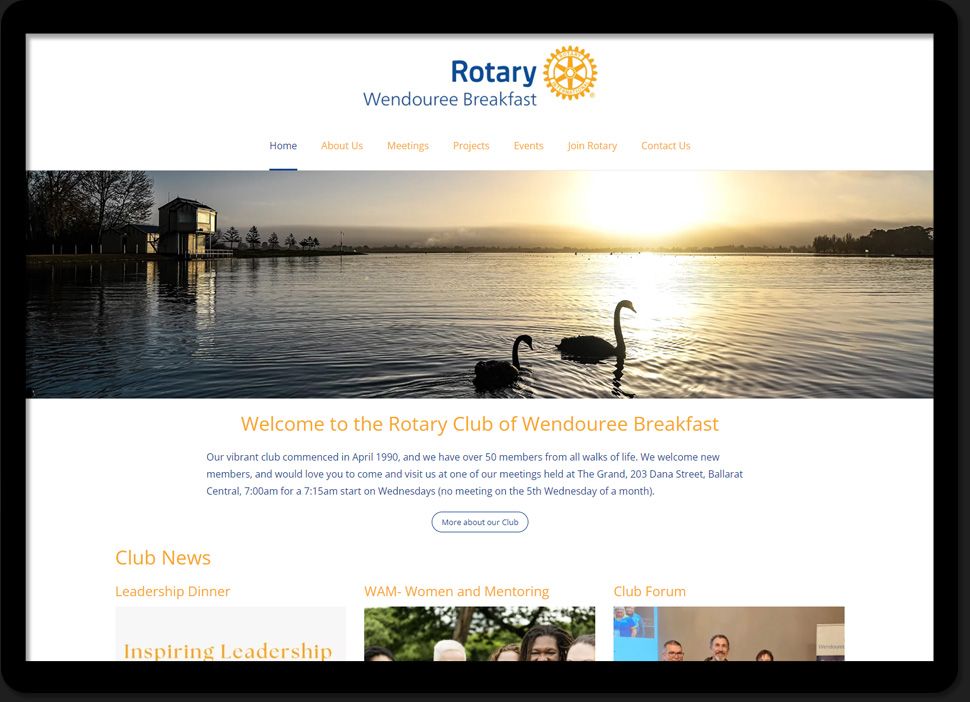Open the Contact Us page
This screenshot has height=702, width=970.
tap(665, 146)
